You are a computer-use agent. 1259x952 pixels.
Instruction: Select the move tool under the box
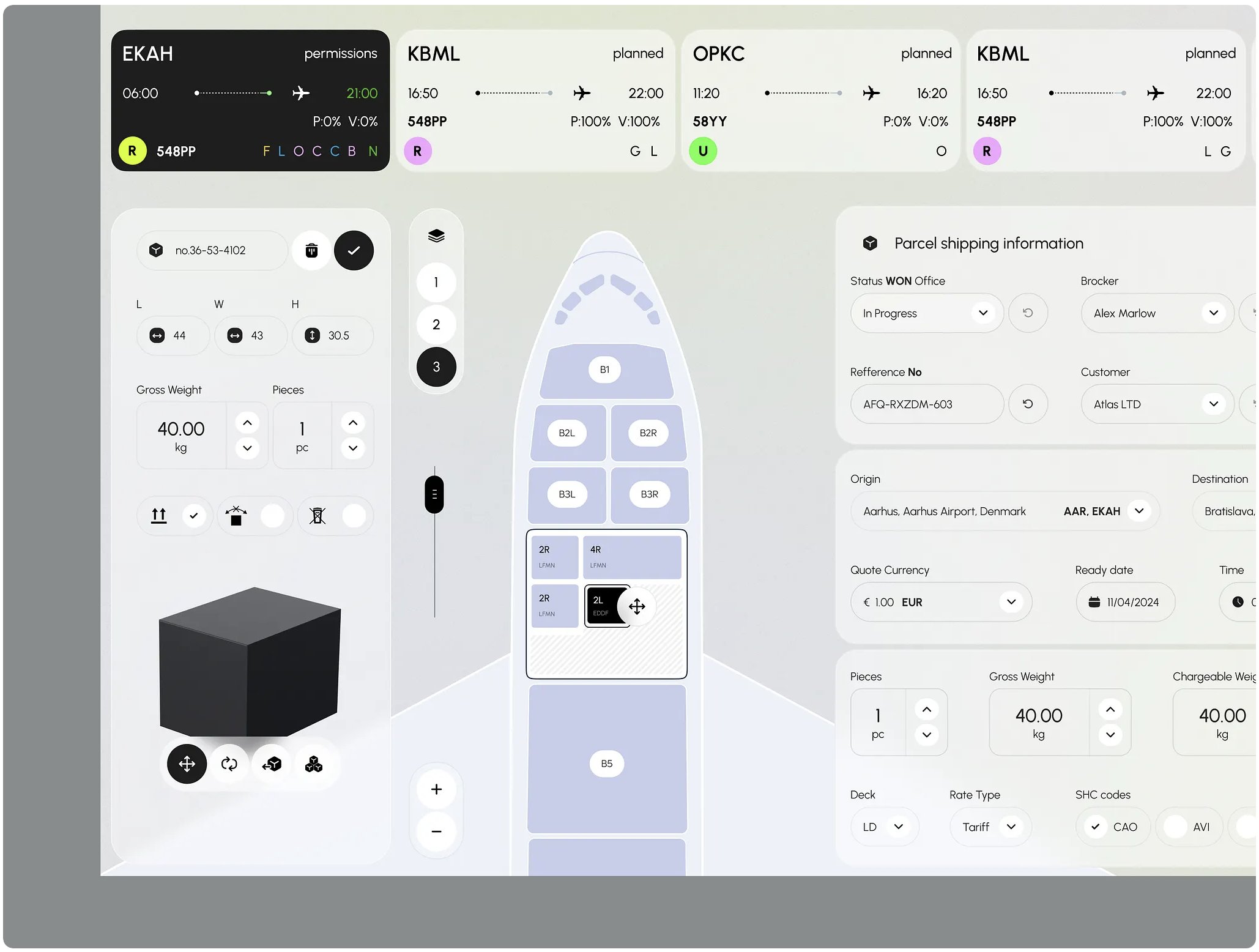[x=187, y=764]
